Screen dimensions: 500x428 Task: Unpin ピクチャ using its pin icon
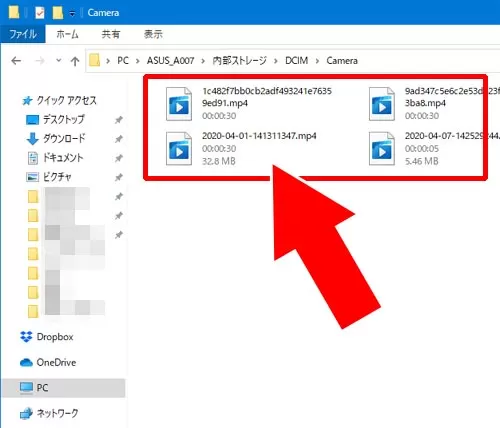[119, 177]
